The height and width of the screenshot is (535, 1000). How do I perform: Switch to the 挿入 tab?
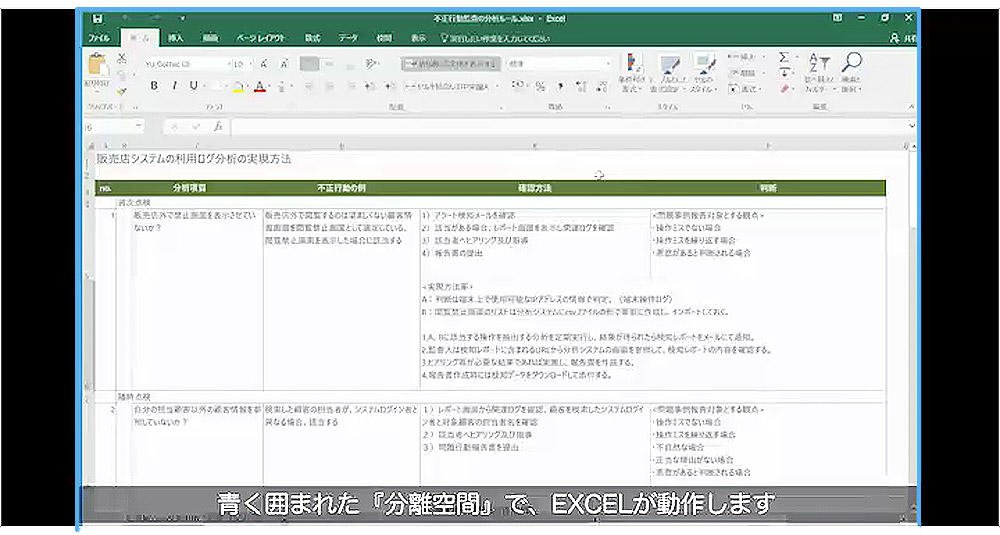[x=175, y=38]
